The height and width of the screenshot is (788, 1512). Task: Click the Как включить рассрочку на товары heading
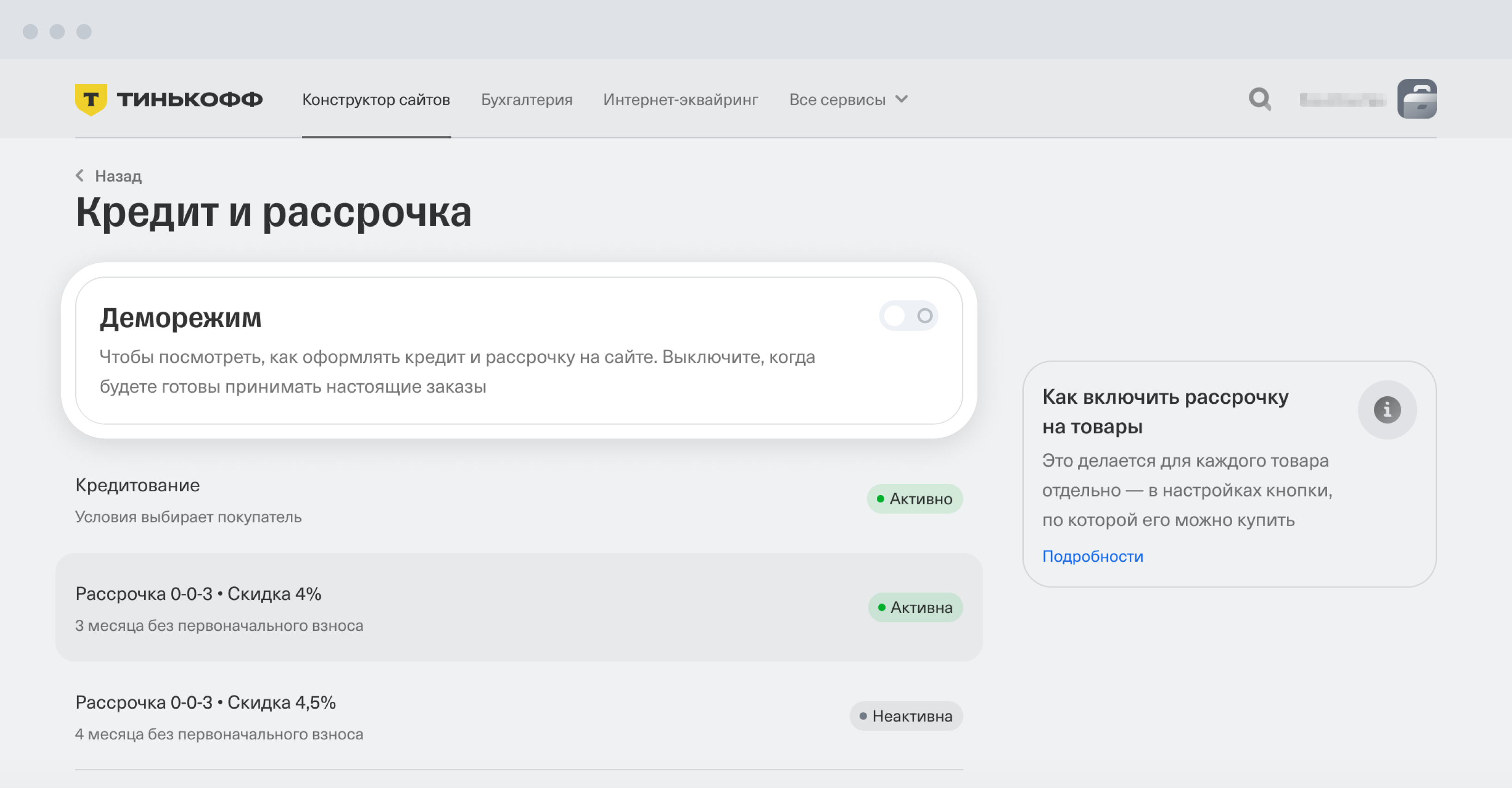tap(1165, 411)
